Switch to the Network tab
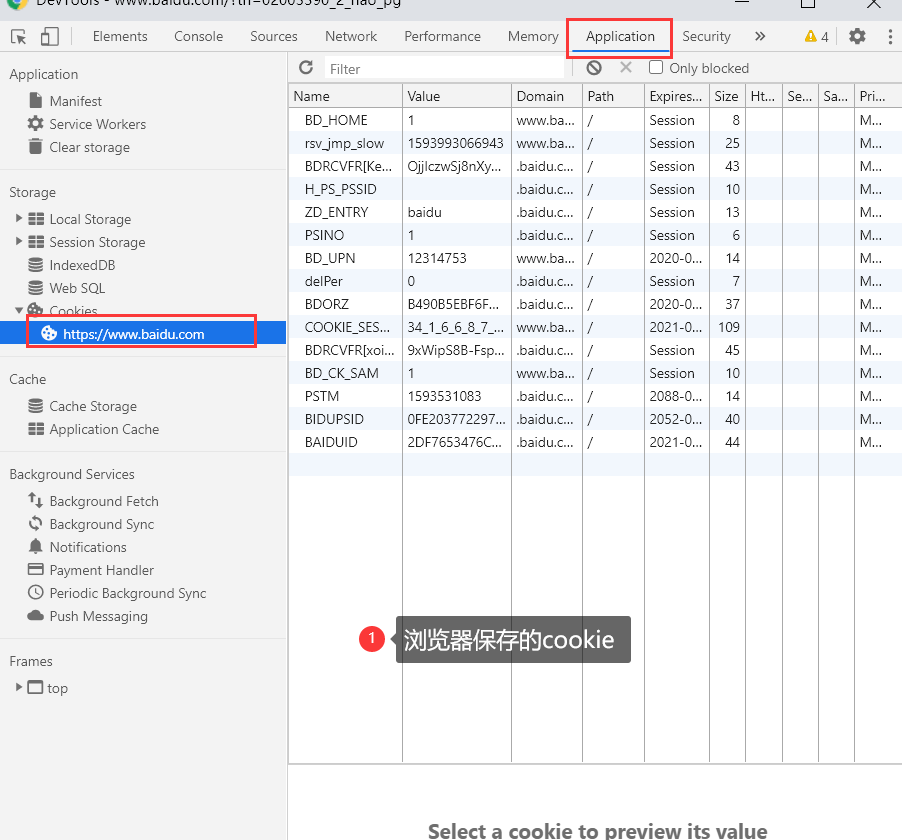This screenshot has width=902, height=840. coord(351,36)
